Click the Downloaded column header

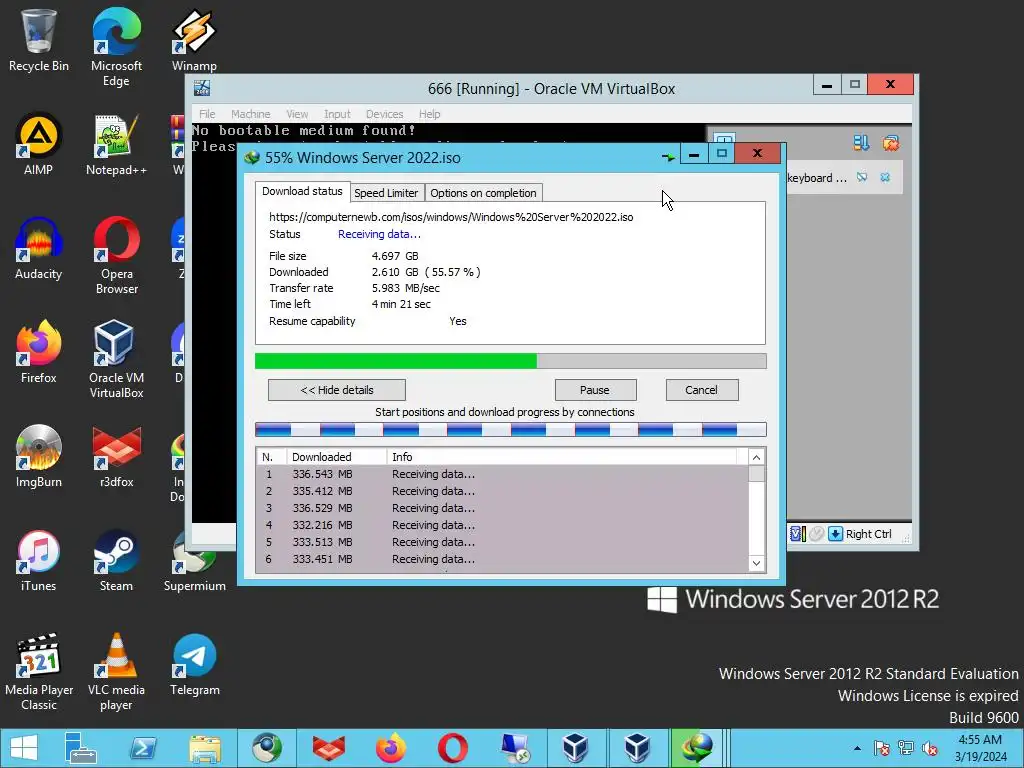[x=336, y=456]
